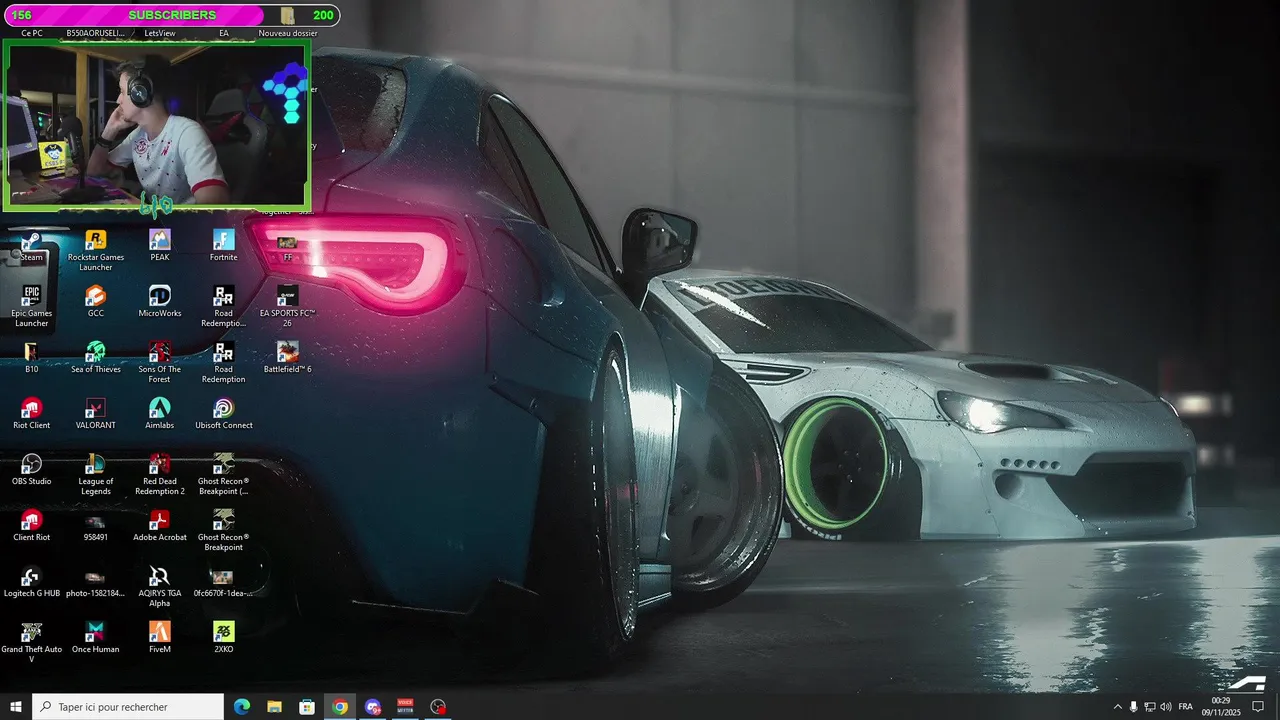Open the MicroWorks shortcut
Viewport: 1280px width, 720px height.
click(160, 302)
